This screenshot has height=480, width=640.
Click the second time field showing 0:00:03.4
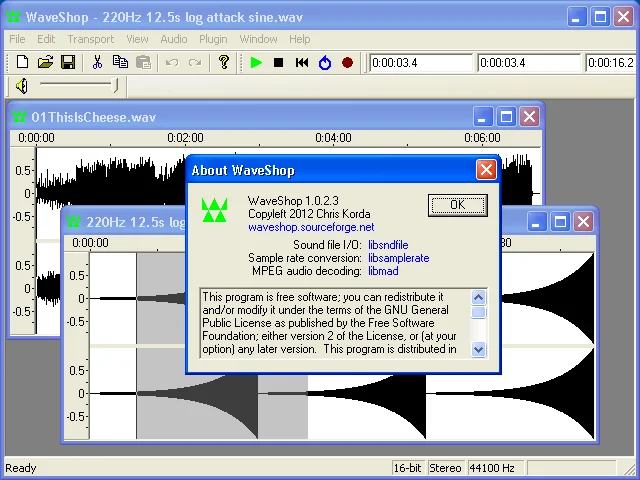pyautogui.click(x=529, y=63)
